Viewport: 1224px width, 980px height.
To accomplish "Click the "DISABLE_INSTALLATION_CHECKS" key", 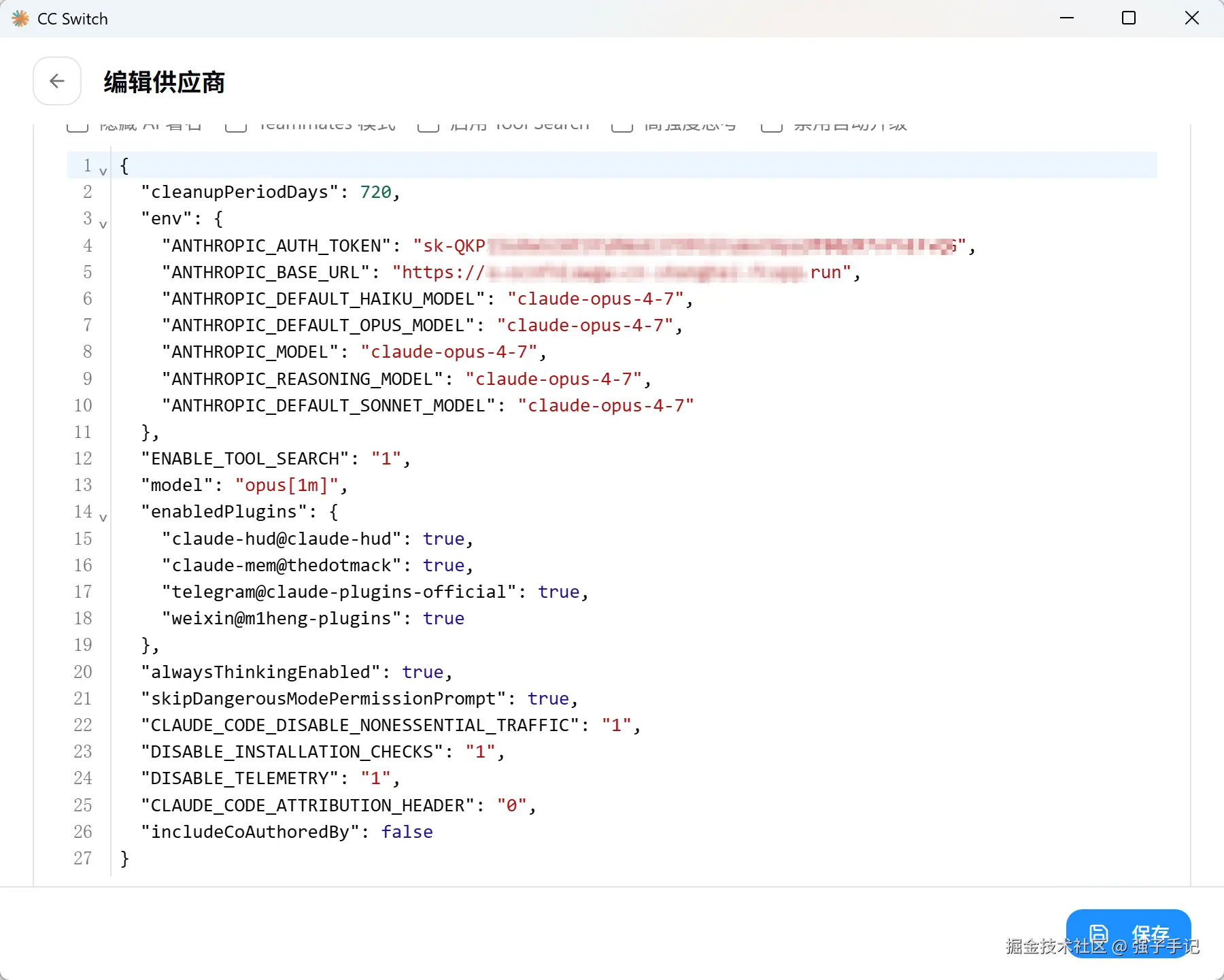I will point(292,752).
